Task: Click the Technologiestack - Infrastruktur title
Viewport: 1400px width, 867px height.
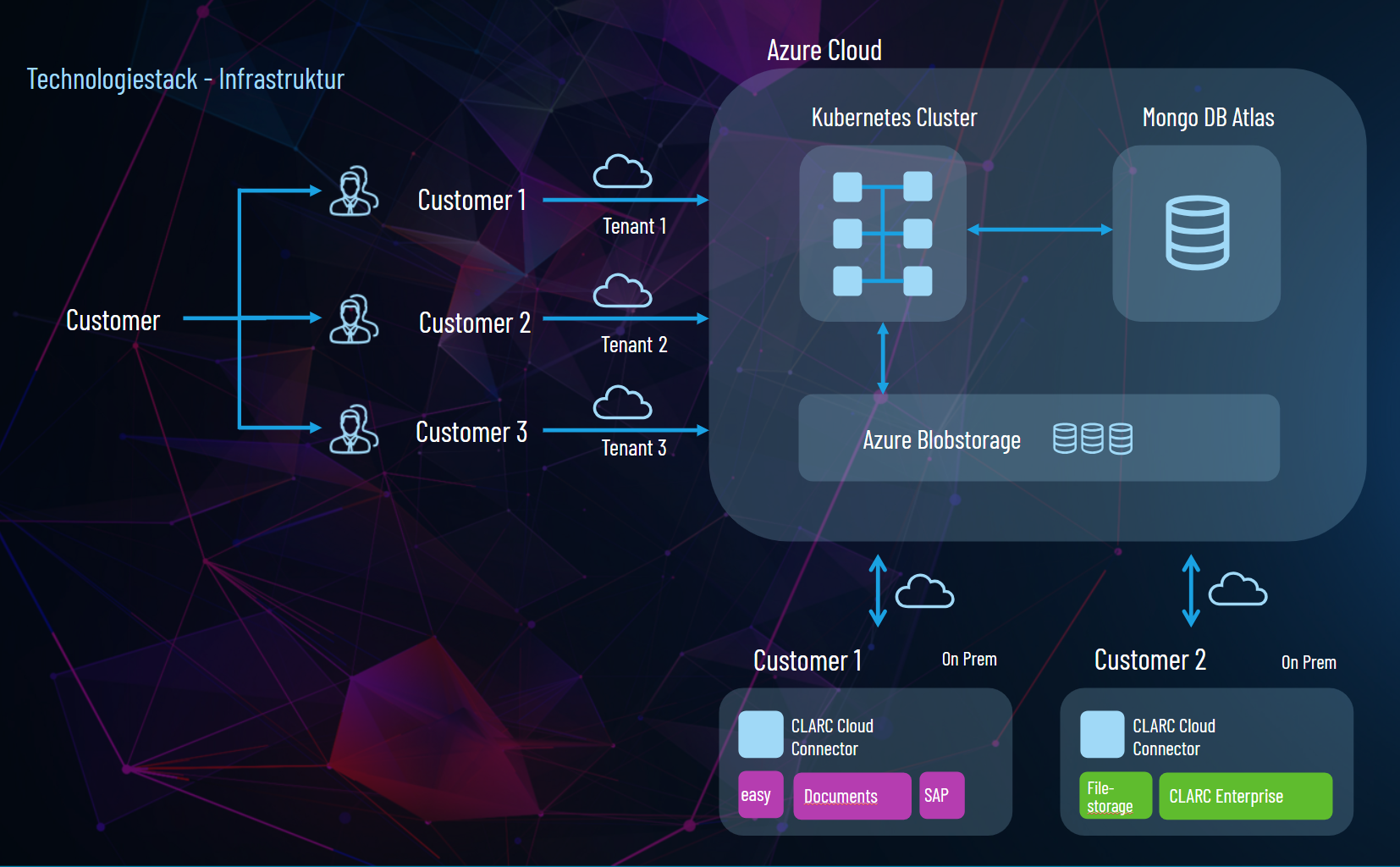Action: (x=185, y=80)
